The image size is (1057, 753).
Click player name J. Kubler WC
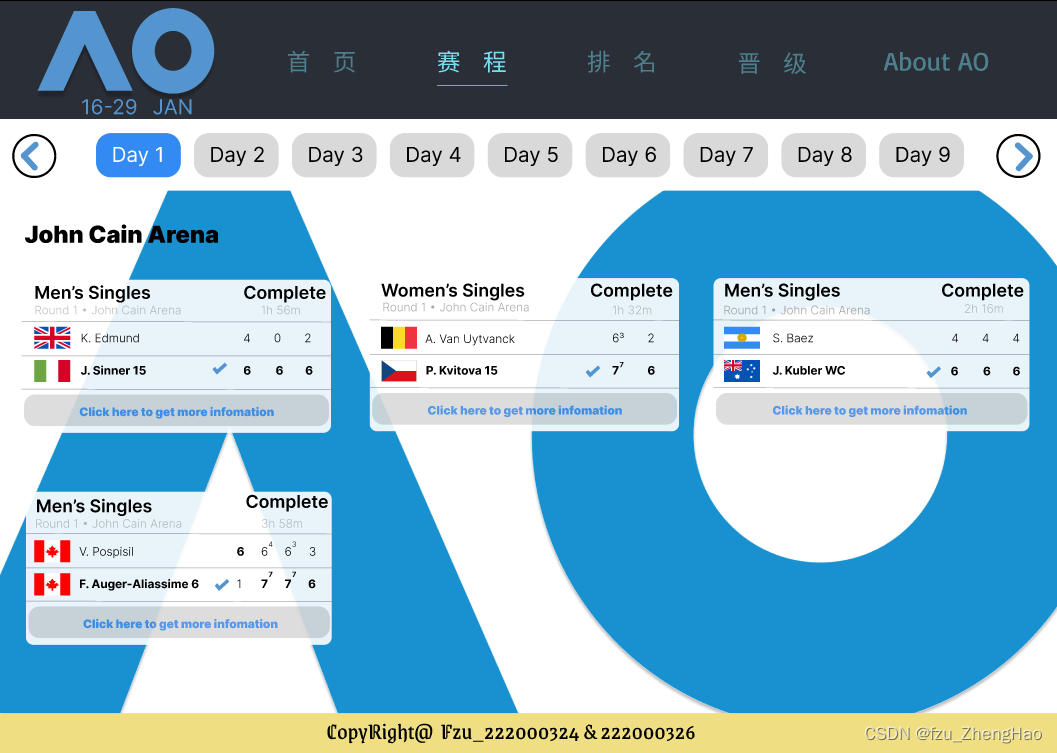click(x=809, y=370)
